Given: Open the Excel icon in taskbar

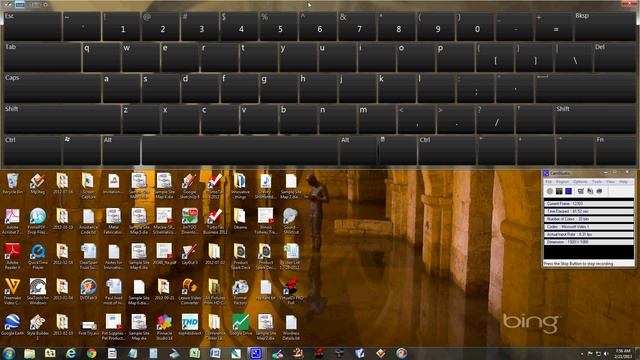Looking at the screenshot, I should [x=195, y=353].
